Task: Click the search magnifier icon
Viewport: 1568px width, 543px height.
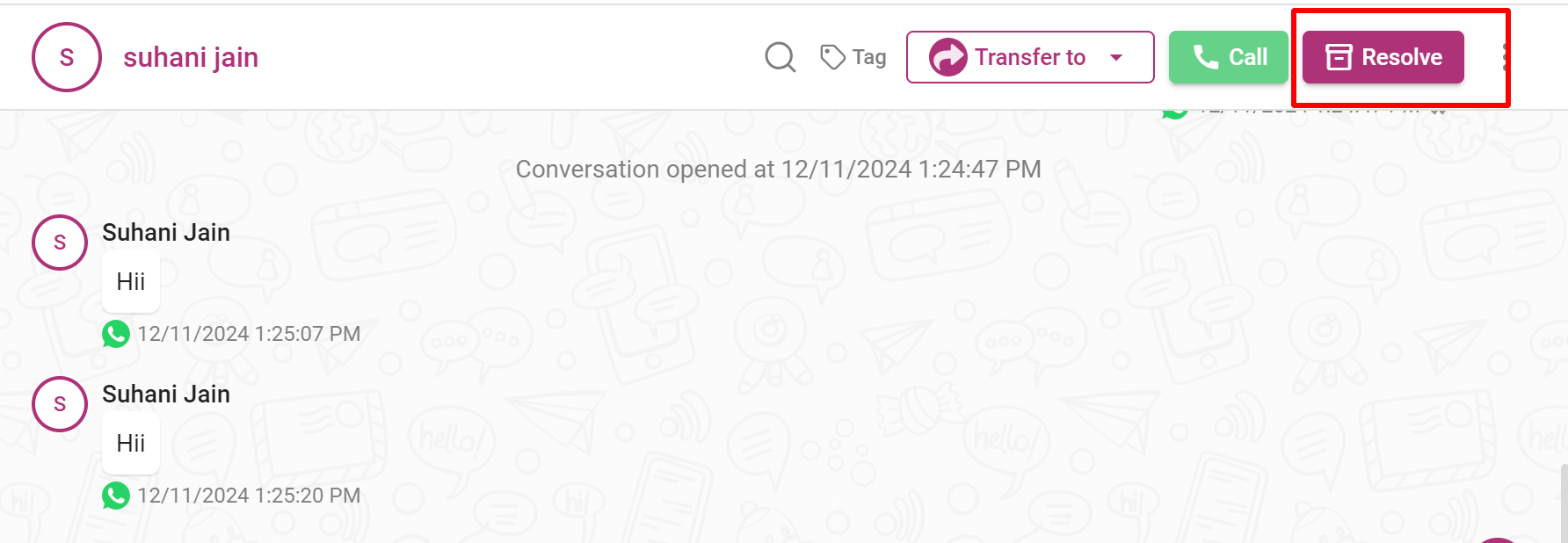Action: (x=780, y=58)
